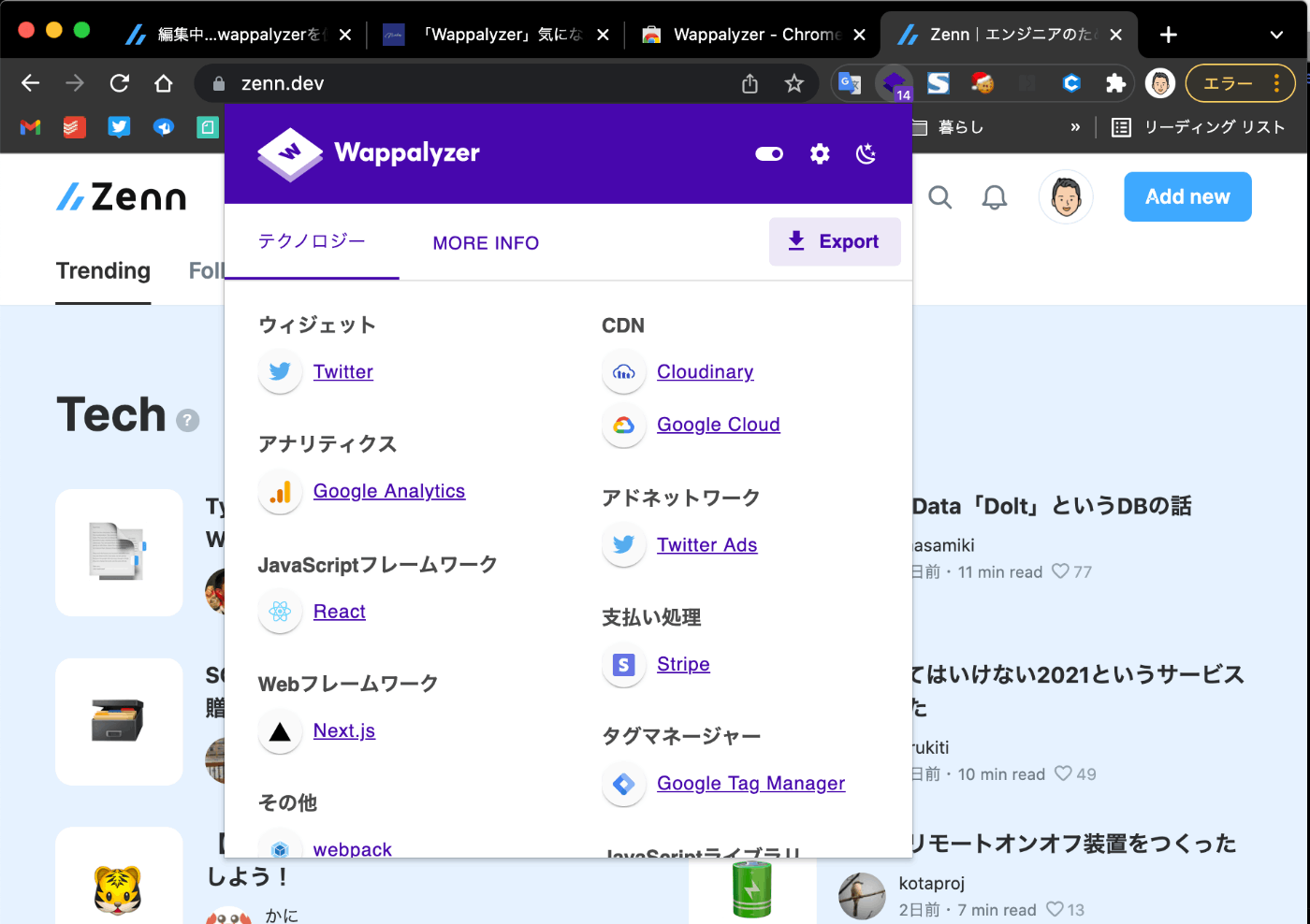Image resolution: width=1310 pixels, height=924 pixels.
Task: Switch to the 「Wappalyzer」気にな browser tab
Action: 494,35
